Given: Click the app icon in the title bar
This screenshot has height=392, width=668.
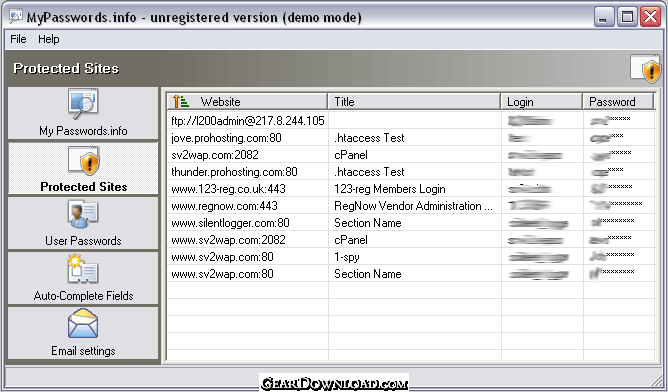Looking at the screenshot, I should (16, 17).
